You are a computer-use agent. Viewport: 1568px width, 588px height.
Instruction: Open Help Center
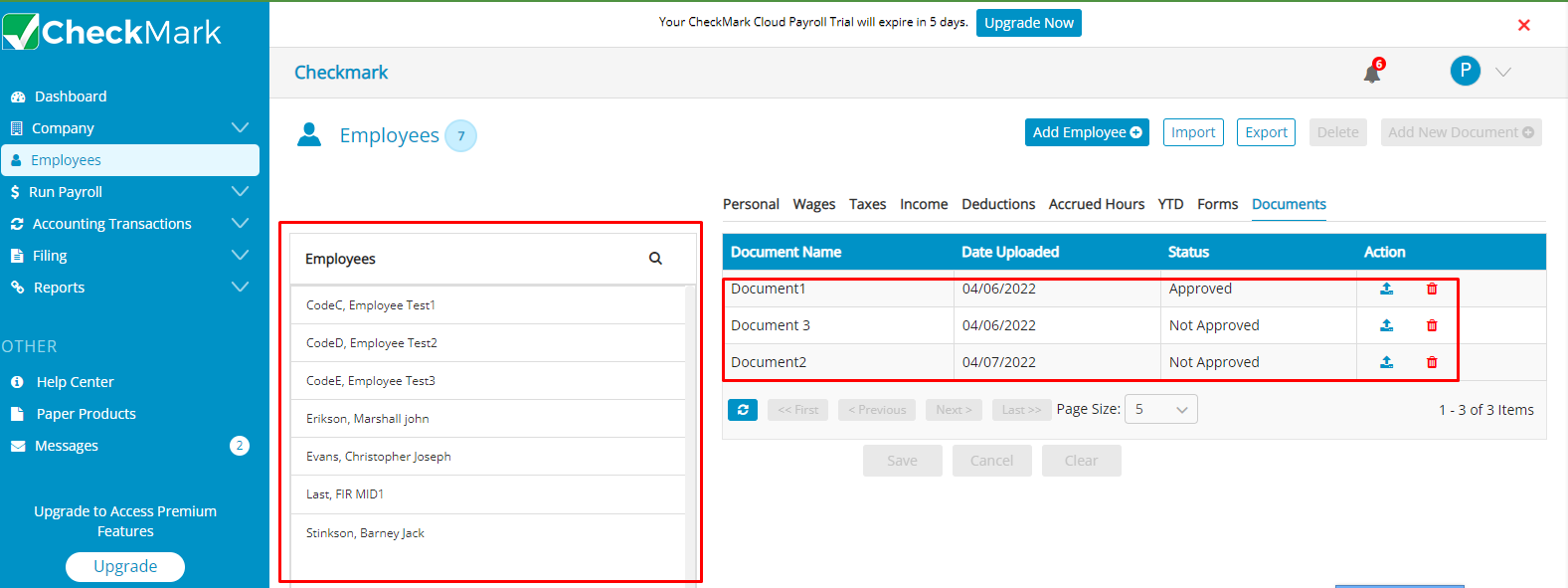[75, 382]
